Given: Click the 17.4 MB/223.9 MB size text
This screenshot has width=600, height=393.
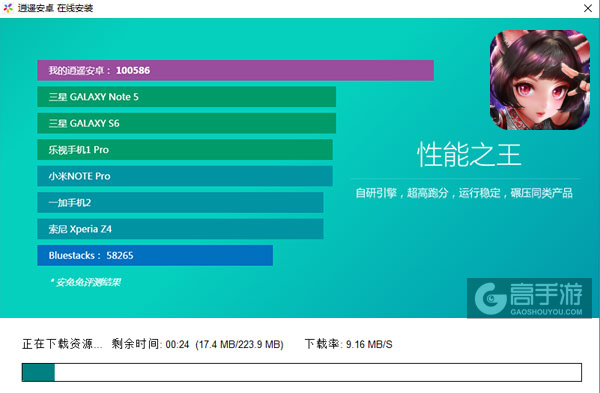Looking at the screenshot, I should (x=240, y=344).
